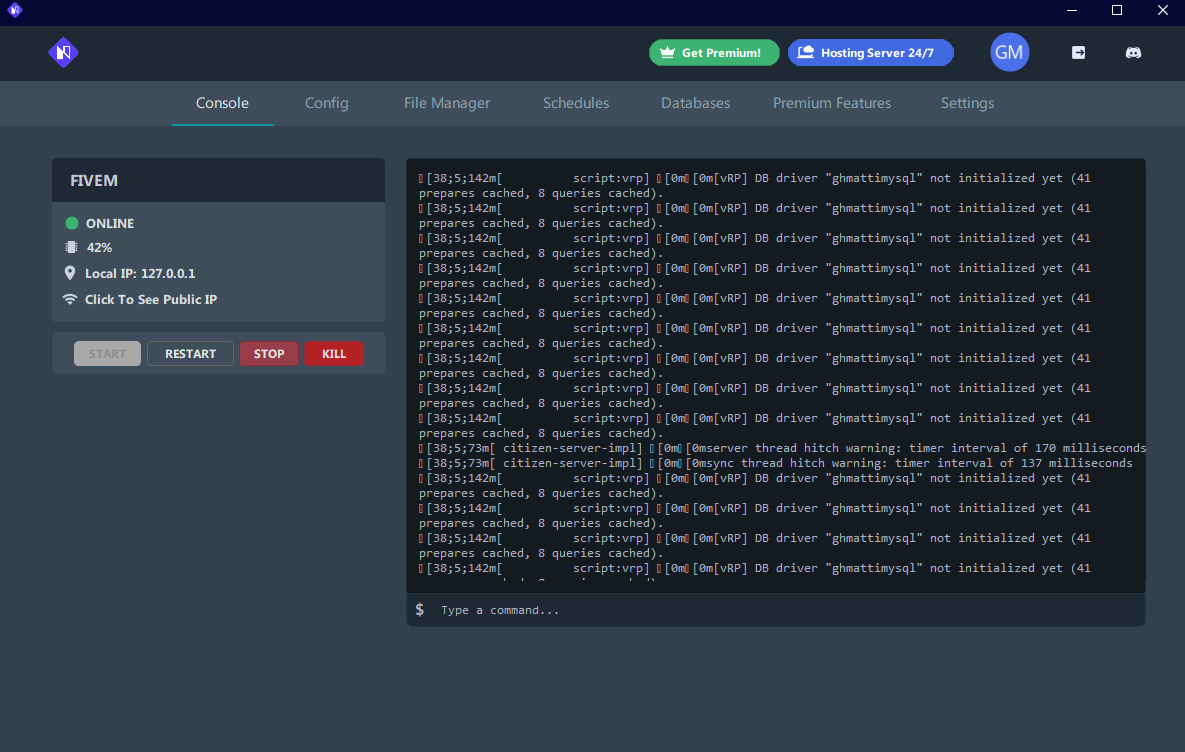The width and height of the screenshot is (1185, 752).
Task: Open the Settings tab
Action: (967, 103)
